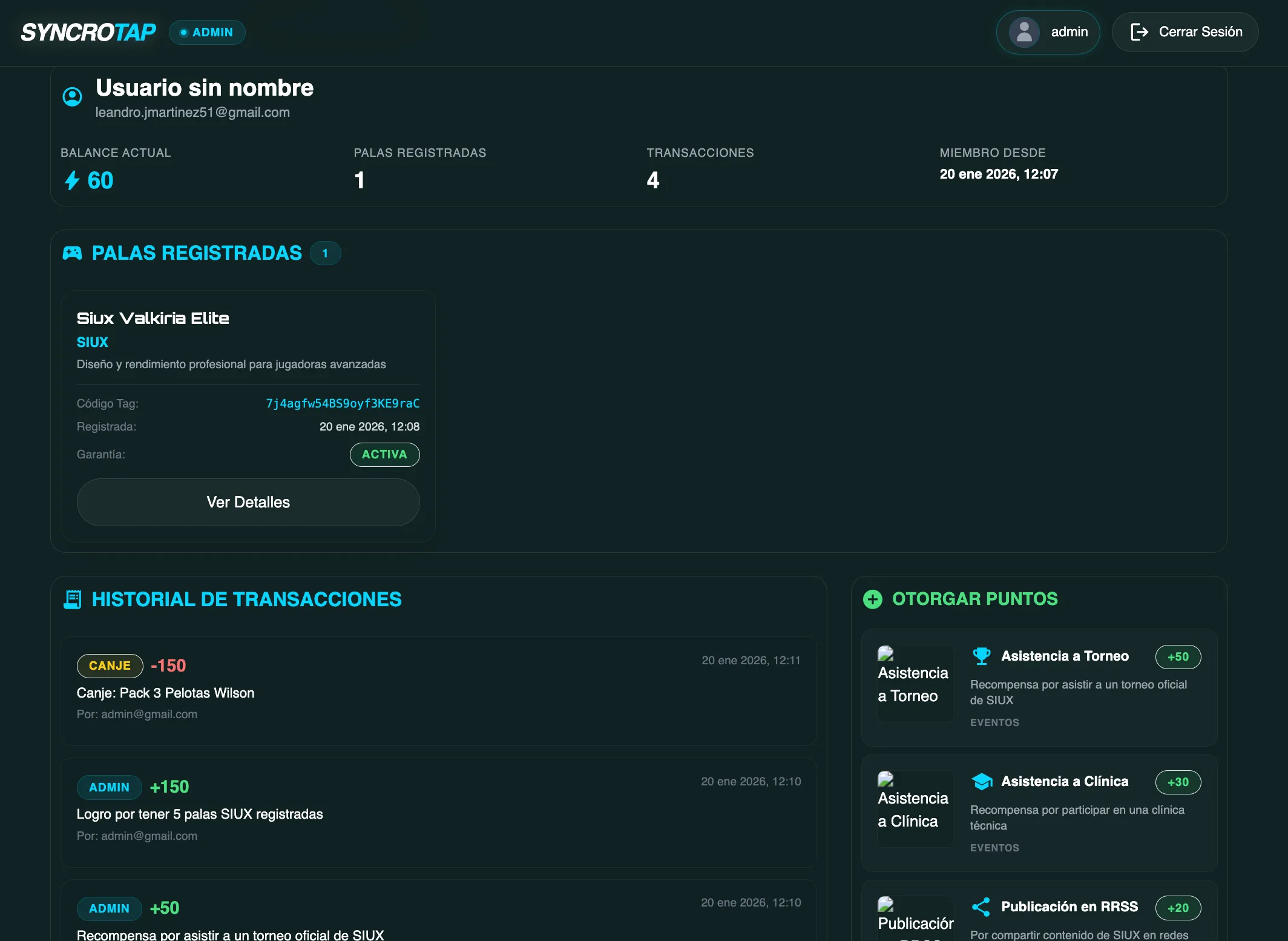Click the lightning bolt balance icon
The image size is (1288, 941).
[x=72, y=180]
